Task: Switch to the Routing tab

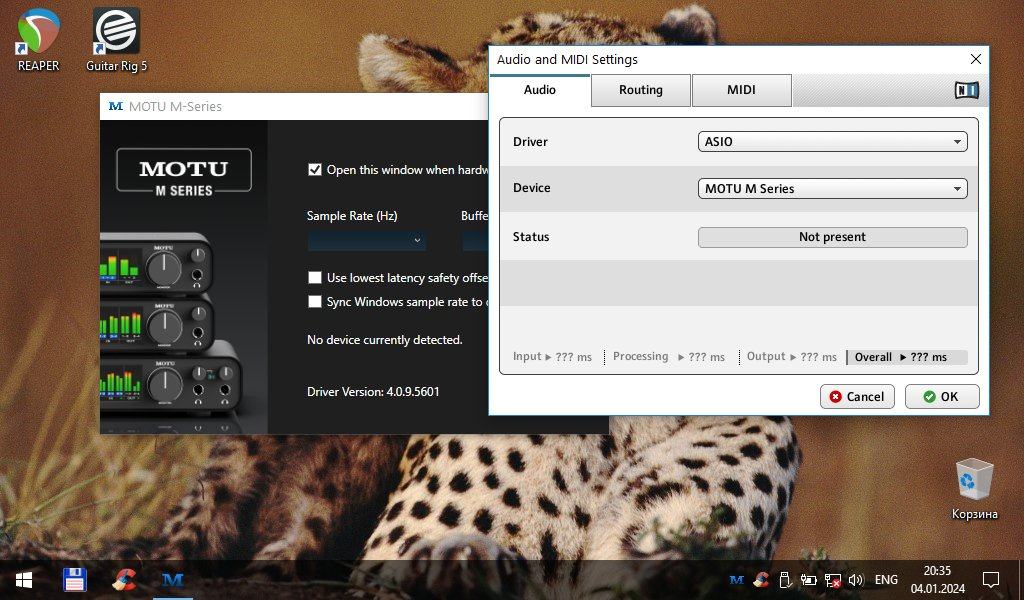Action: click(640, 90)
